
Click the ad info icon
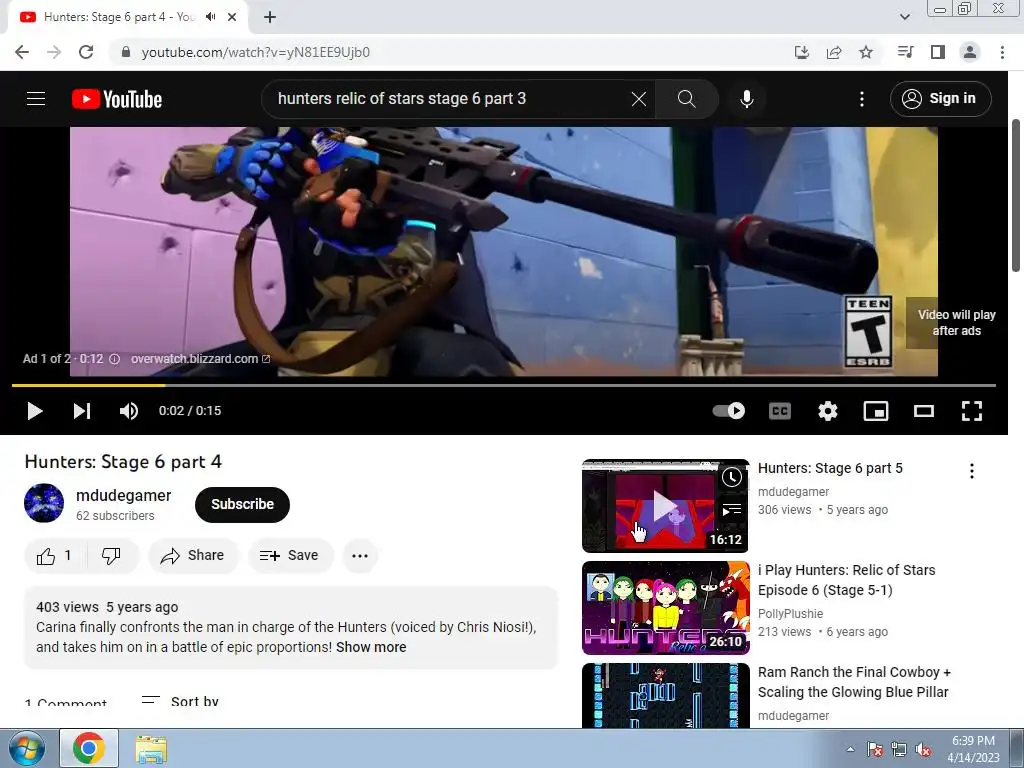tap(114, 359)
